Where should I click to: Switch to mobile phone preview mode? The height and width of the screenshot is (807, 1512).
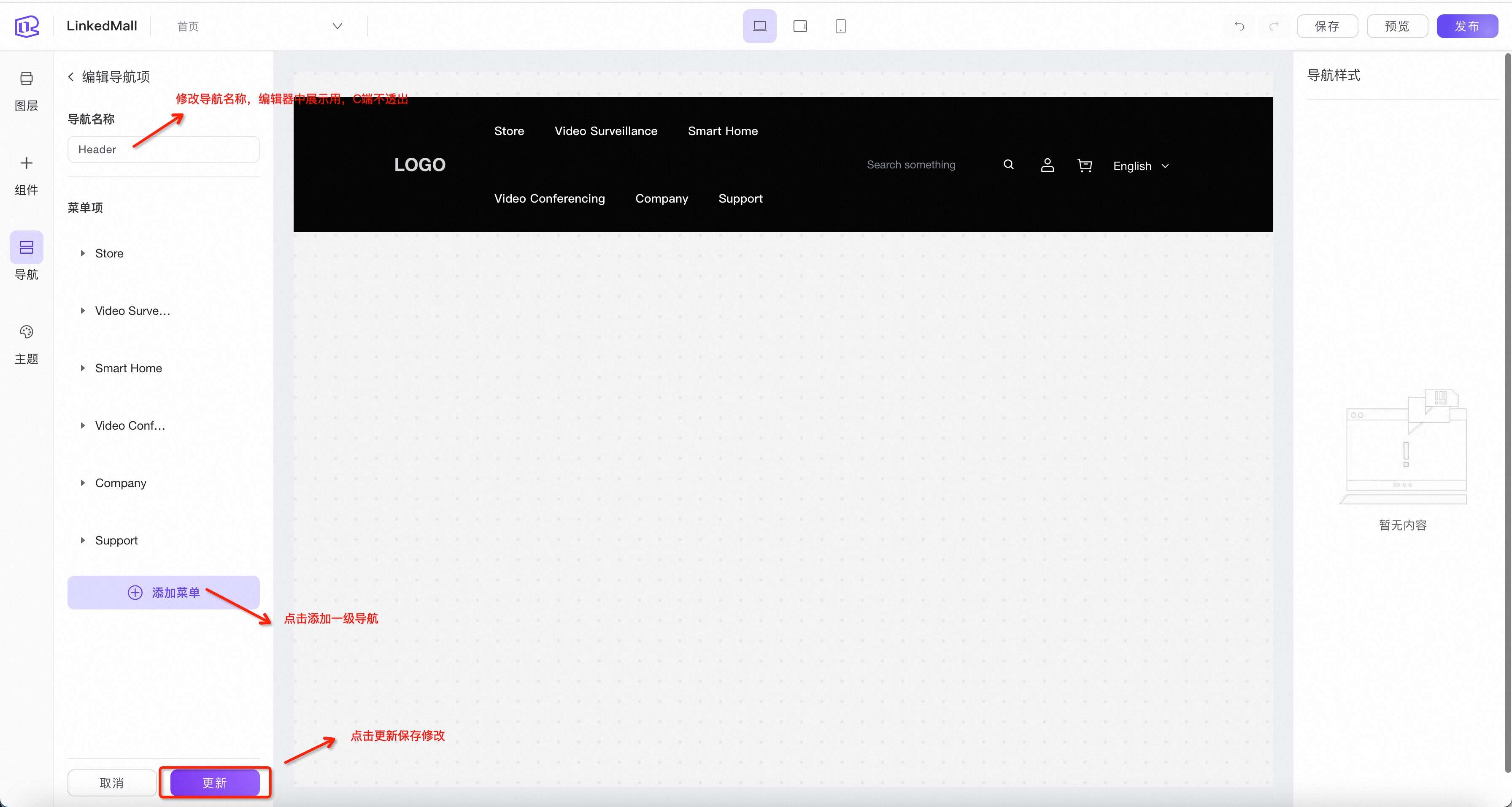840,26
